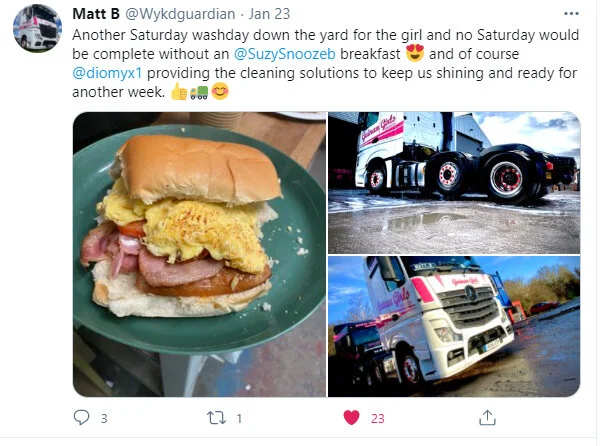Open the truck rear wheels photo
The width and height of the screenshot is (603, 446).
click(454, 183)
